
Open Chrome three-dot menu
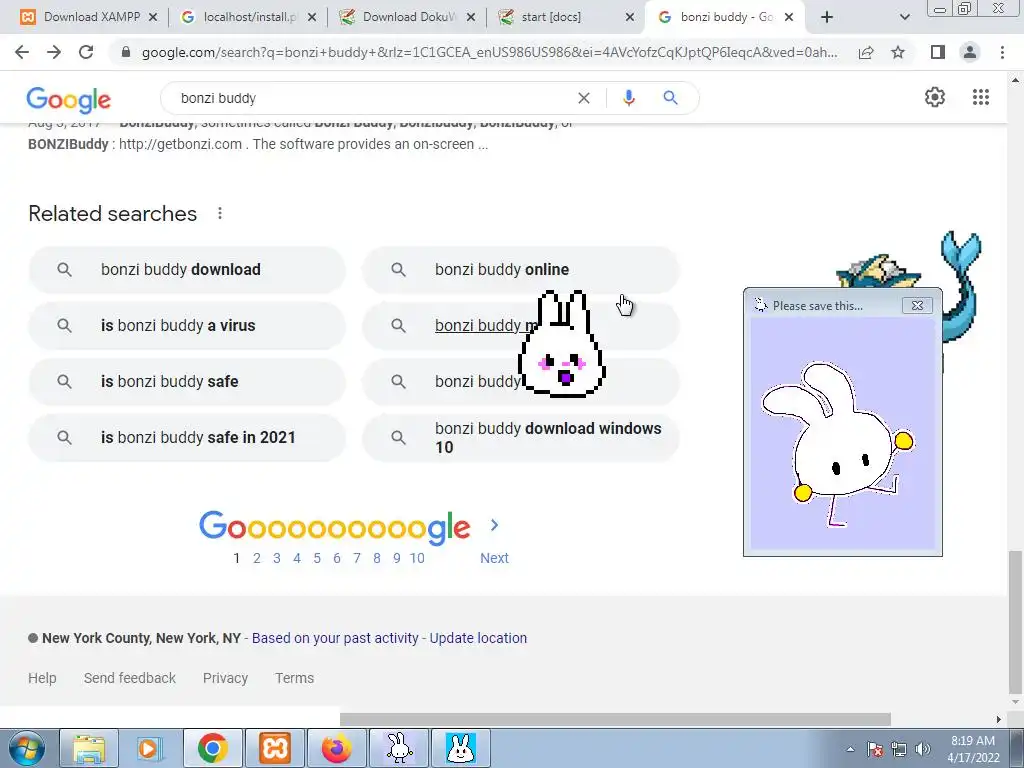point(1002,52)
